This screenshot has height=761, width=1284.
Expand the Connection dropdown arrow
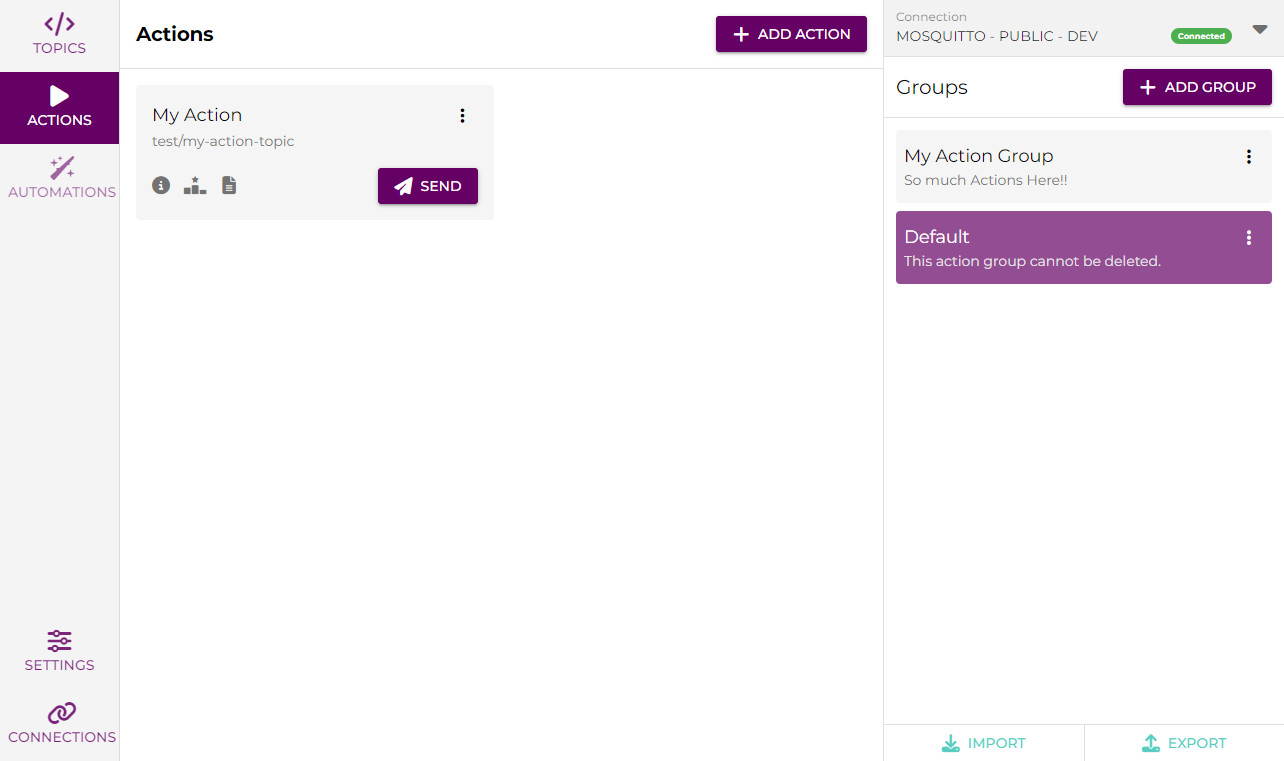1260,30
